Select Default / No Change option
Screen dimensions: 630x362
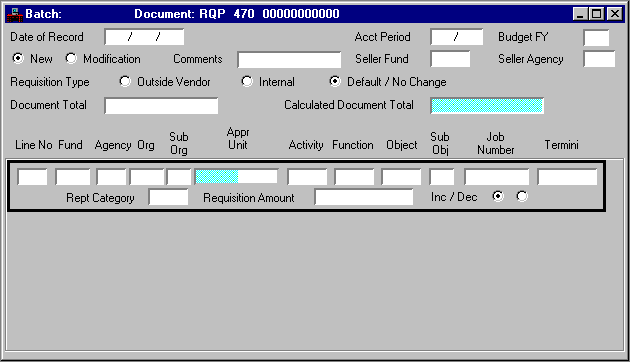point(334,82)
